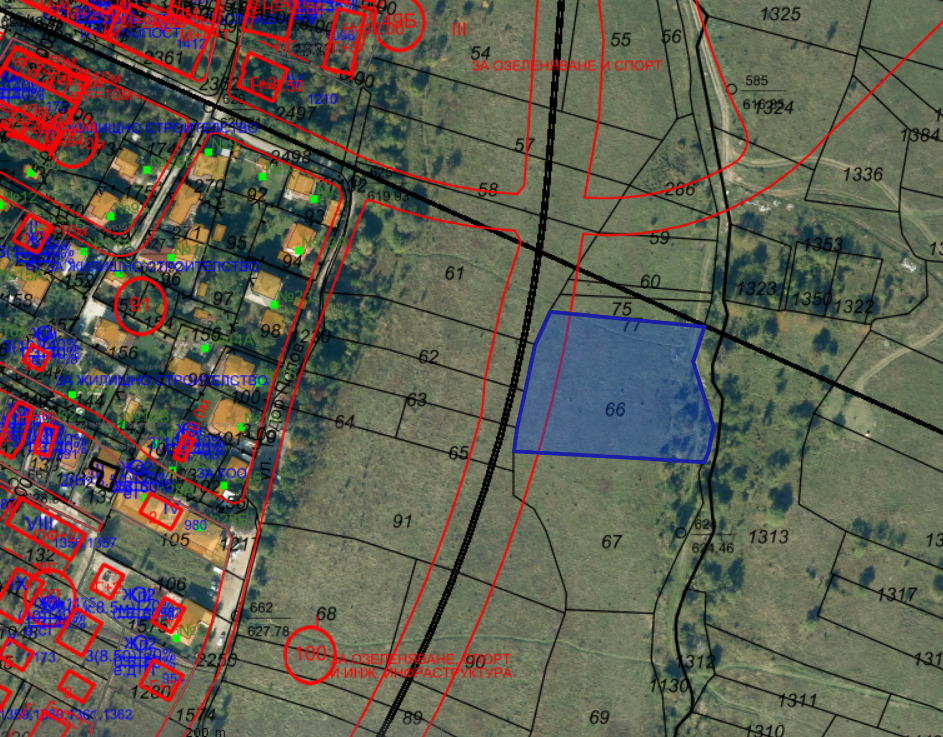Click the small survey point circle 624
This screenshot has height=737, width=943.
pos(681,533)
